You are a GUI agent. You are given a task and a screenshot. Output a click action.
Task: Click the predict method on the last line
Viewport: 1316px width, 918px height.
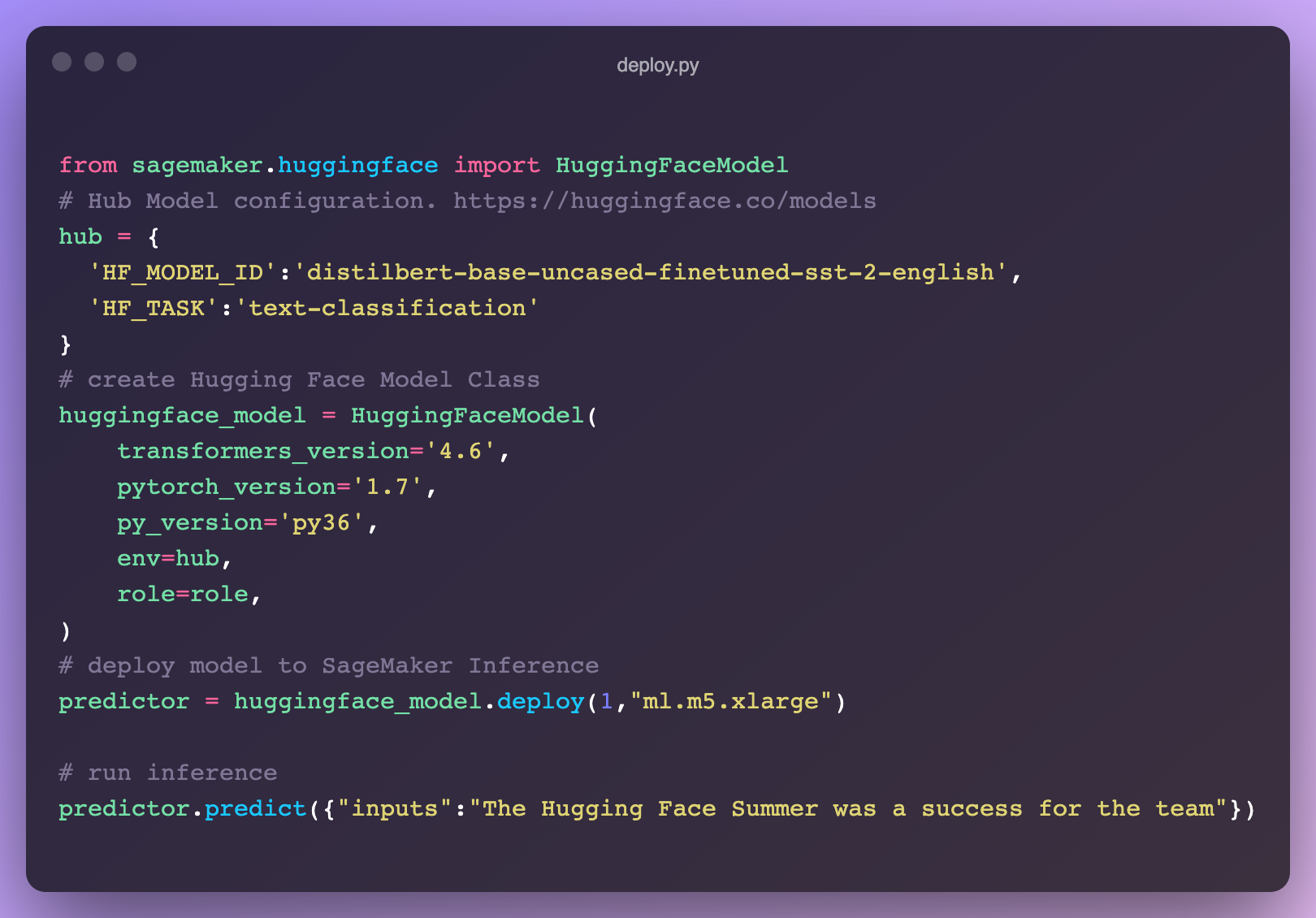point(255,808)
